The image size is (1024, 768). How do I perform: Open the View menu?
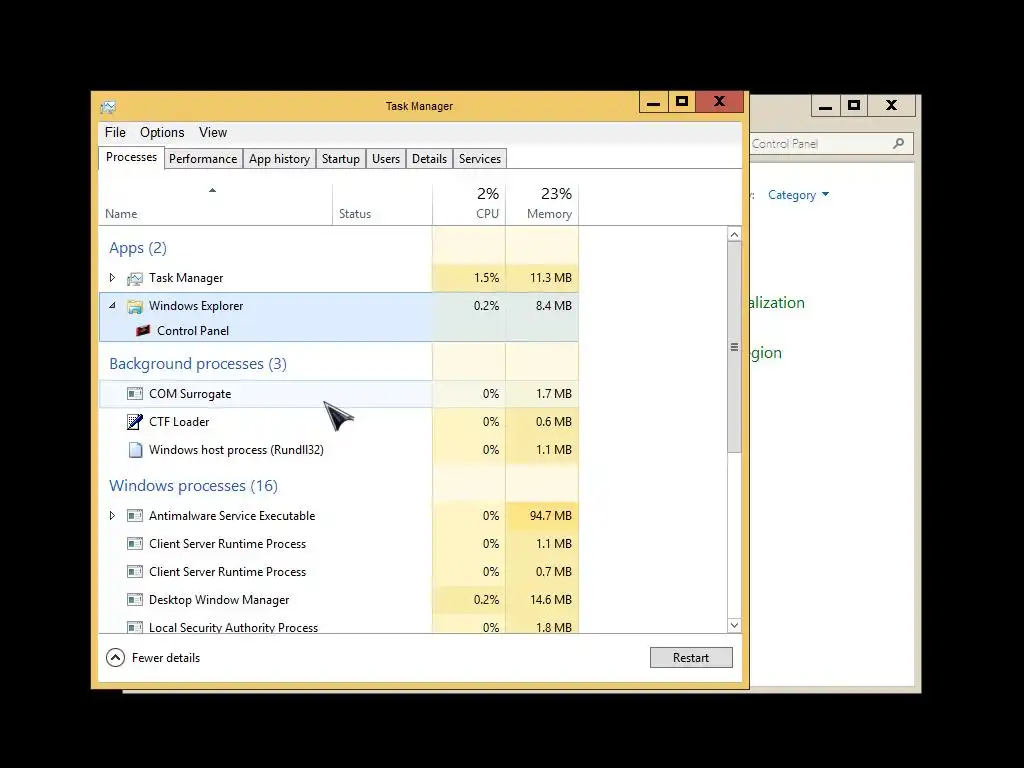[213, 133]
